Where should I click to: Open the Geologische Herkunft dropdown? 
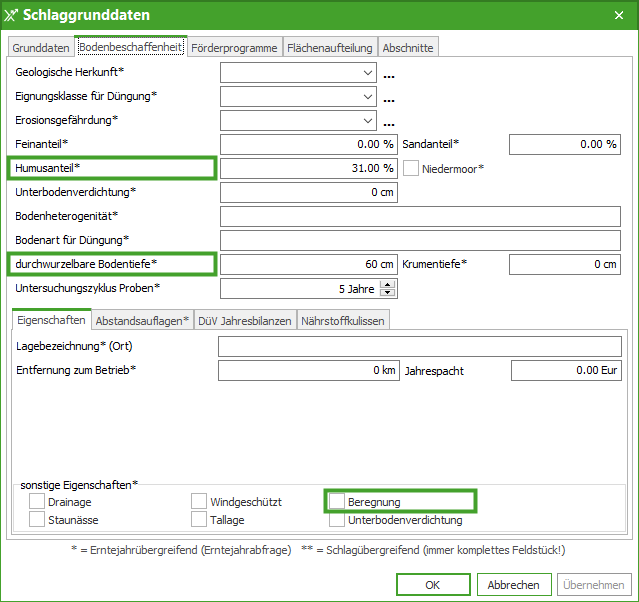[369, 73]
